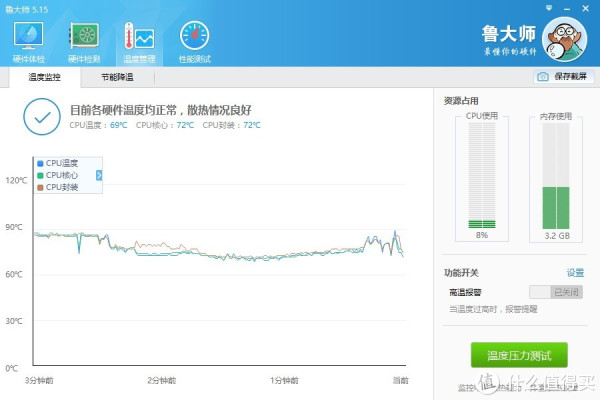
Task: Click the CPU使用 usage bar meter
Action: 482,175
